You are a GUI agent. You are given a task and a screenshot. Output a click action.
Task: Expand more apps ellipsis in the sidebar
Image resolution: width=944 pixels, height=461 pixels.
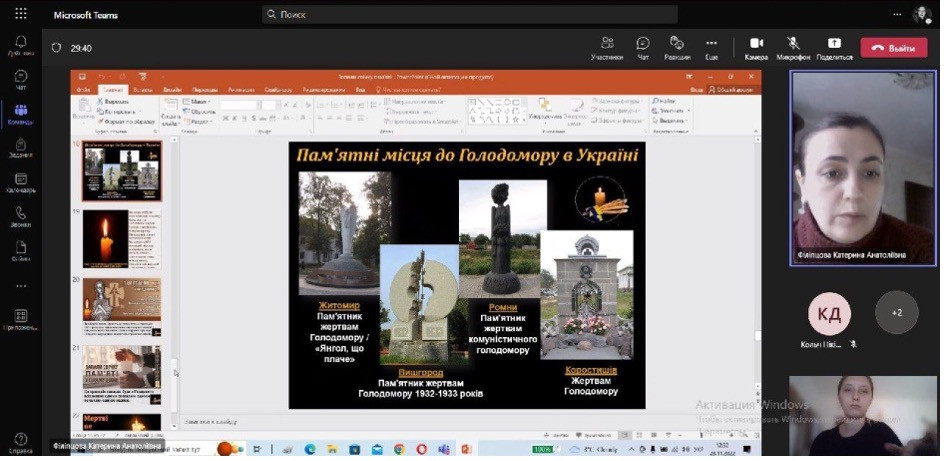click(20, 285)
